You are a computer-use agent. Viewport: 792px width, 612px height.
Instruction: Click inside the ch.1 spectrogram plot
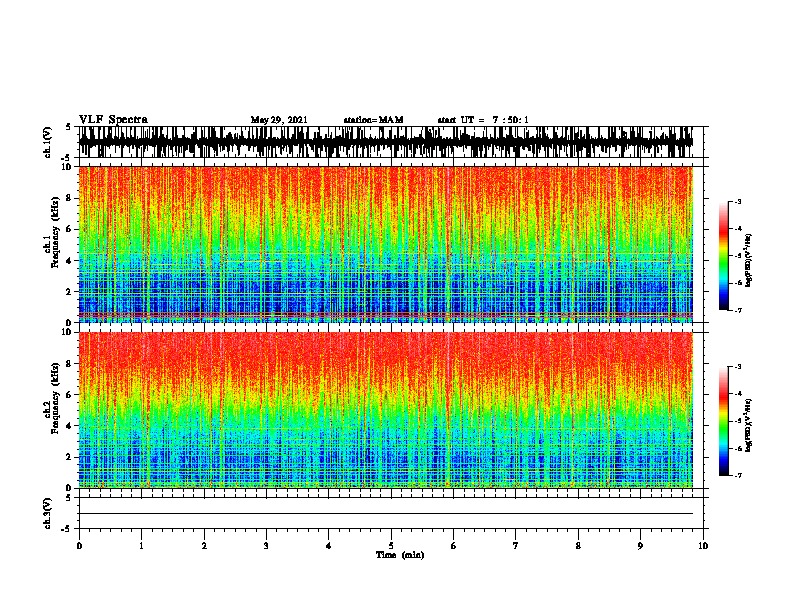click(386, 244)
